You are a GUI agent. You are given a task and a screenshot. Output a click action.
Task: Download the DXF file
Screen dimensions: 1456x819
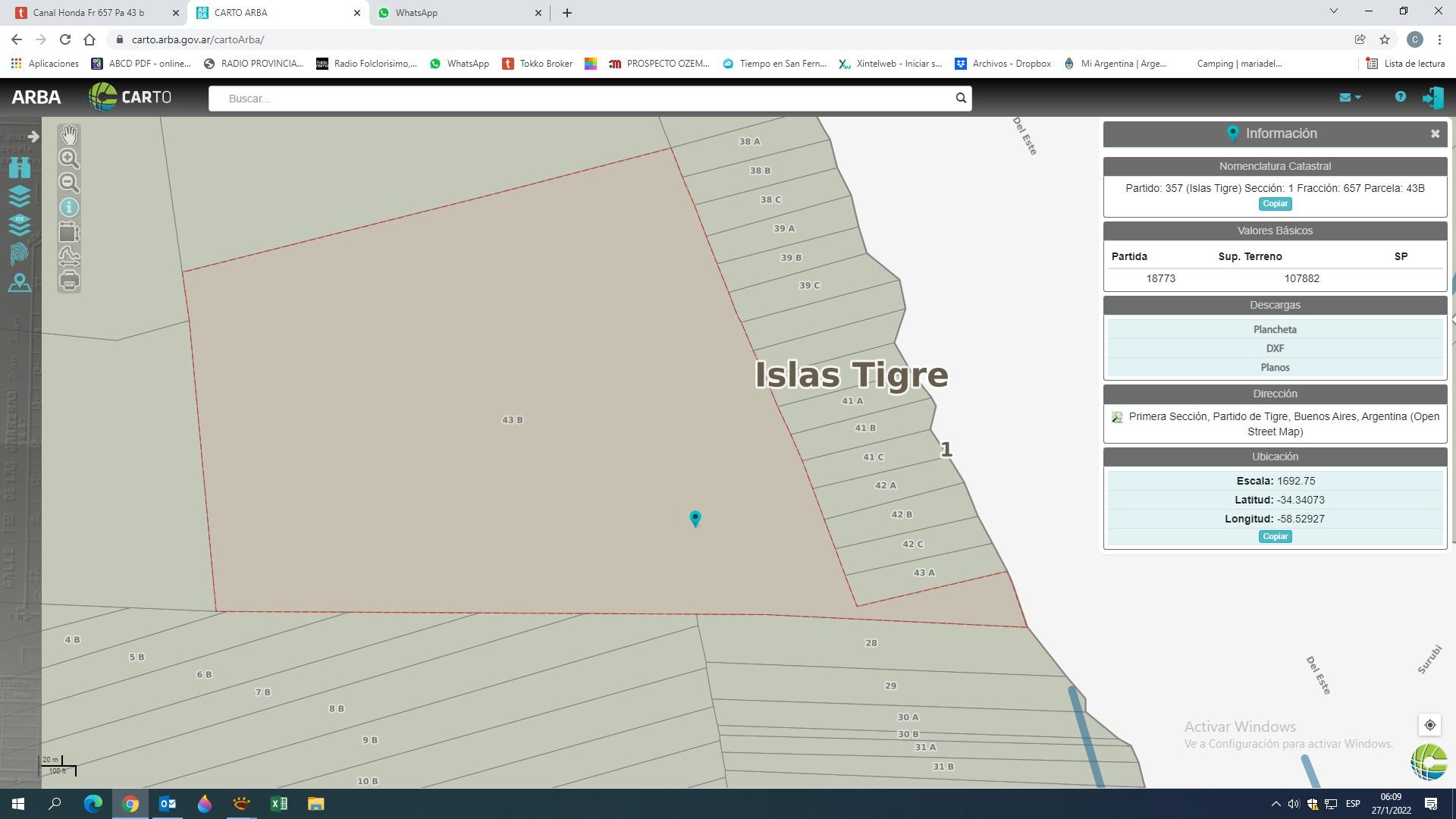coord(1275,348)
